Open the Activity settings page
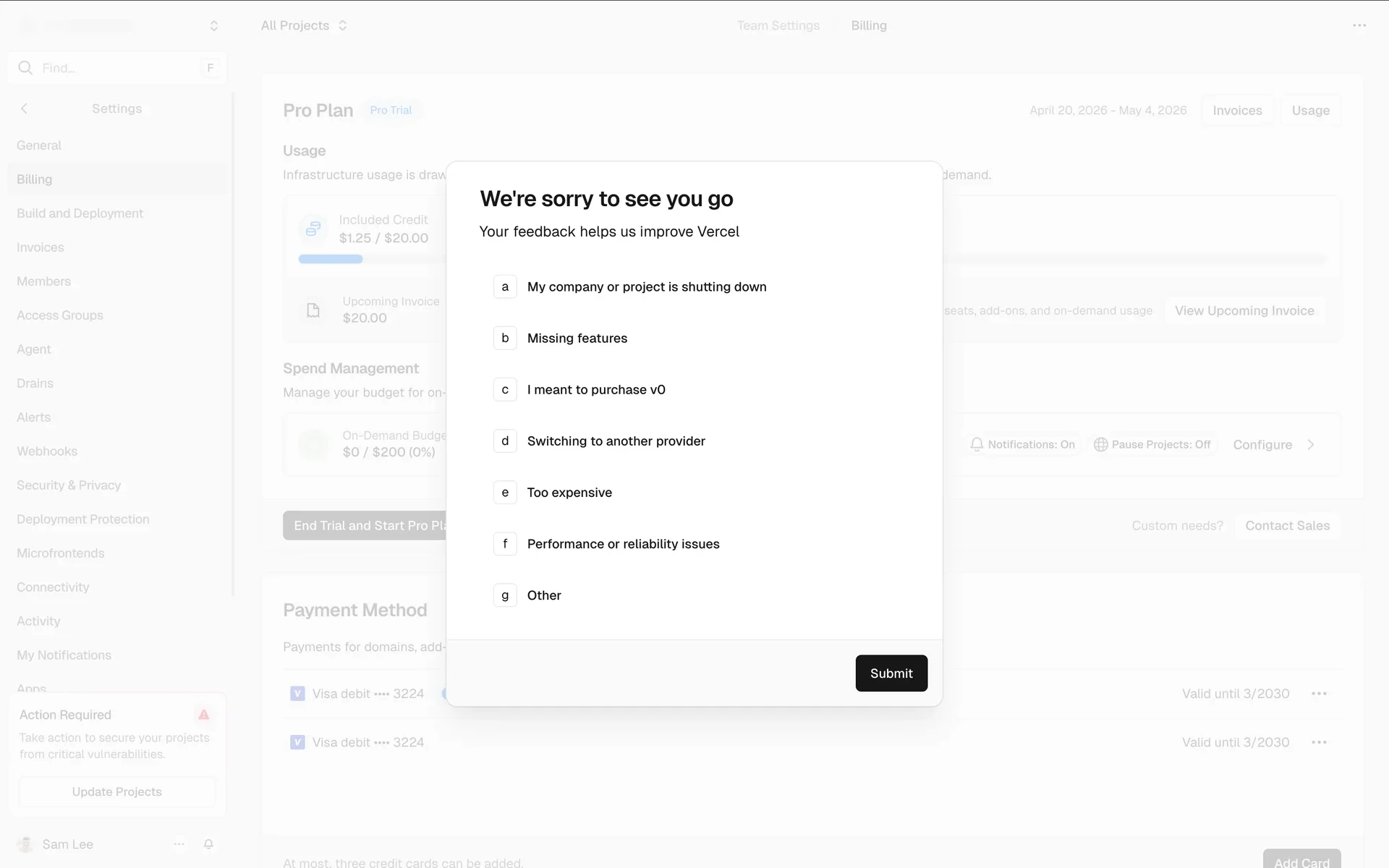Image resolution: width=1389 pixels, height=868 pixels. point(118,621)
